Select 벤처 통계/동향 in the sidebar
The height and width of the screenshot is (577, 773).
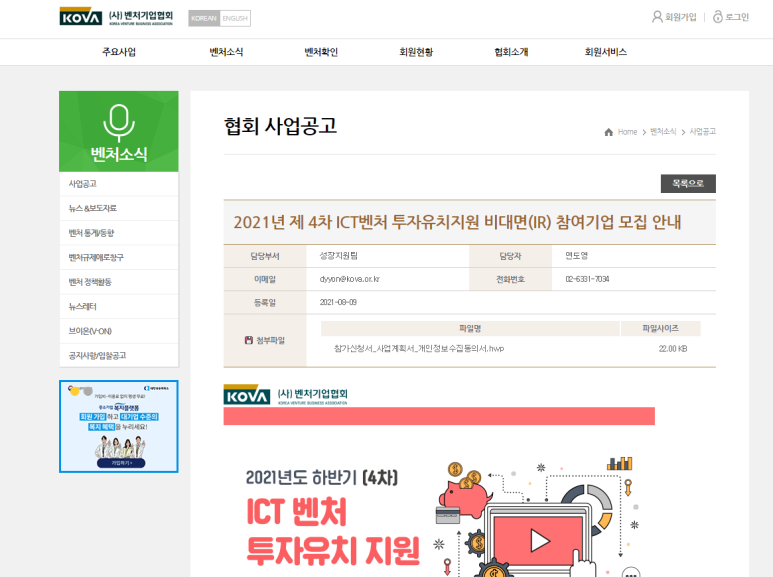click(x=119, y=233)
